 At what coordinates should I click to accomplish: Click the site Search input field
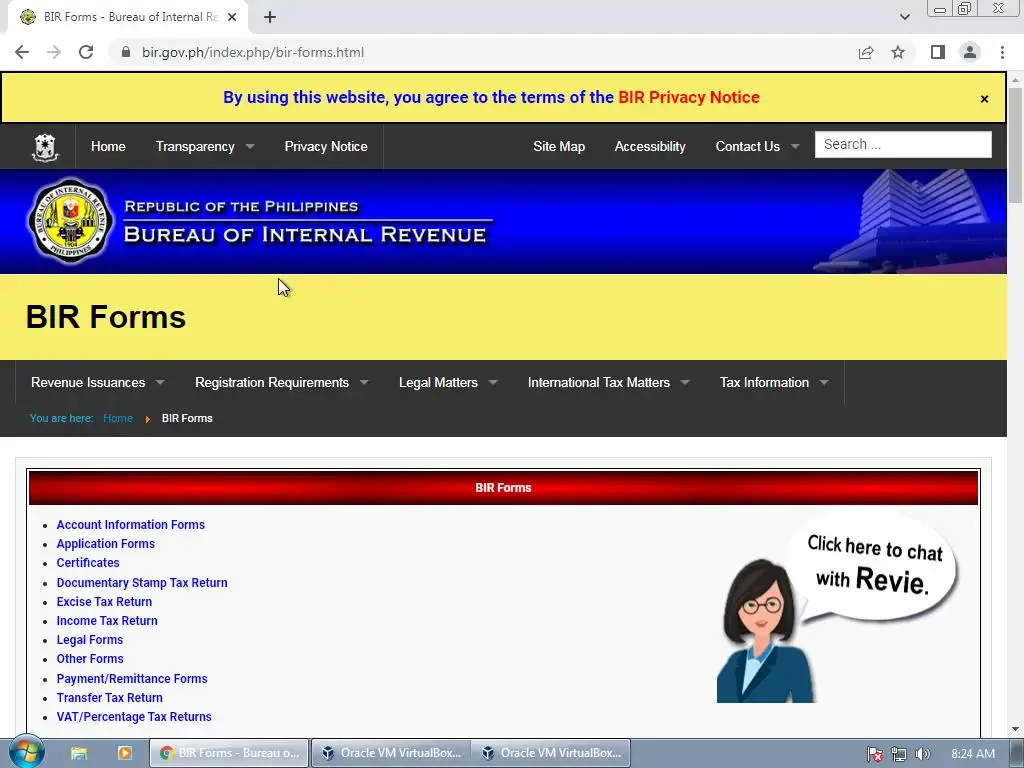point(903,144)
